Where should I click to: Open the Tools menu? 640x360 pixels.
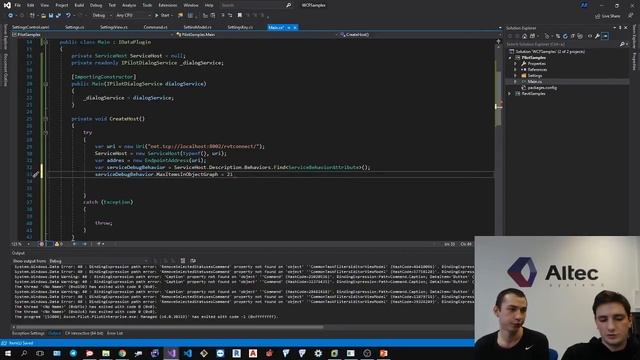pos(147,5)
